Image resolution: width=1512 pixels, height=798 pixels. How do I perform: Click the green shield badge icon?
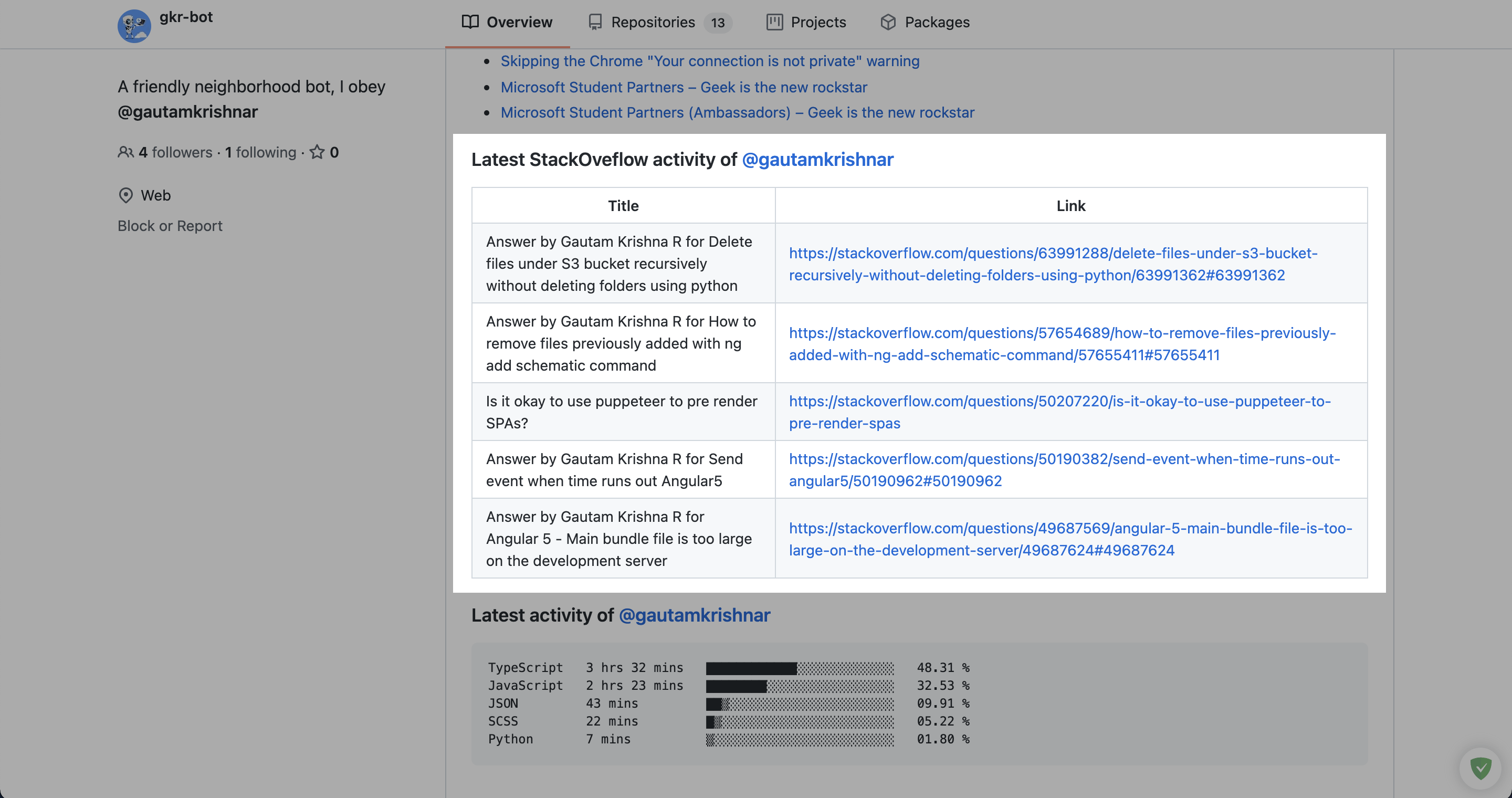coord(1480,768)
